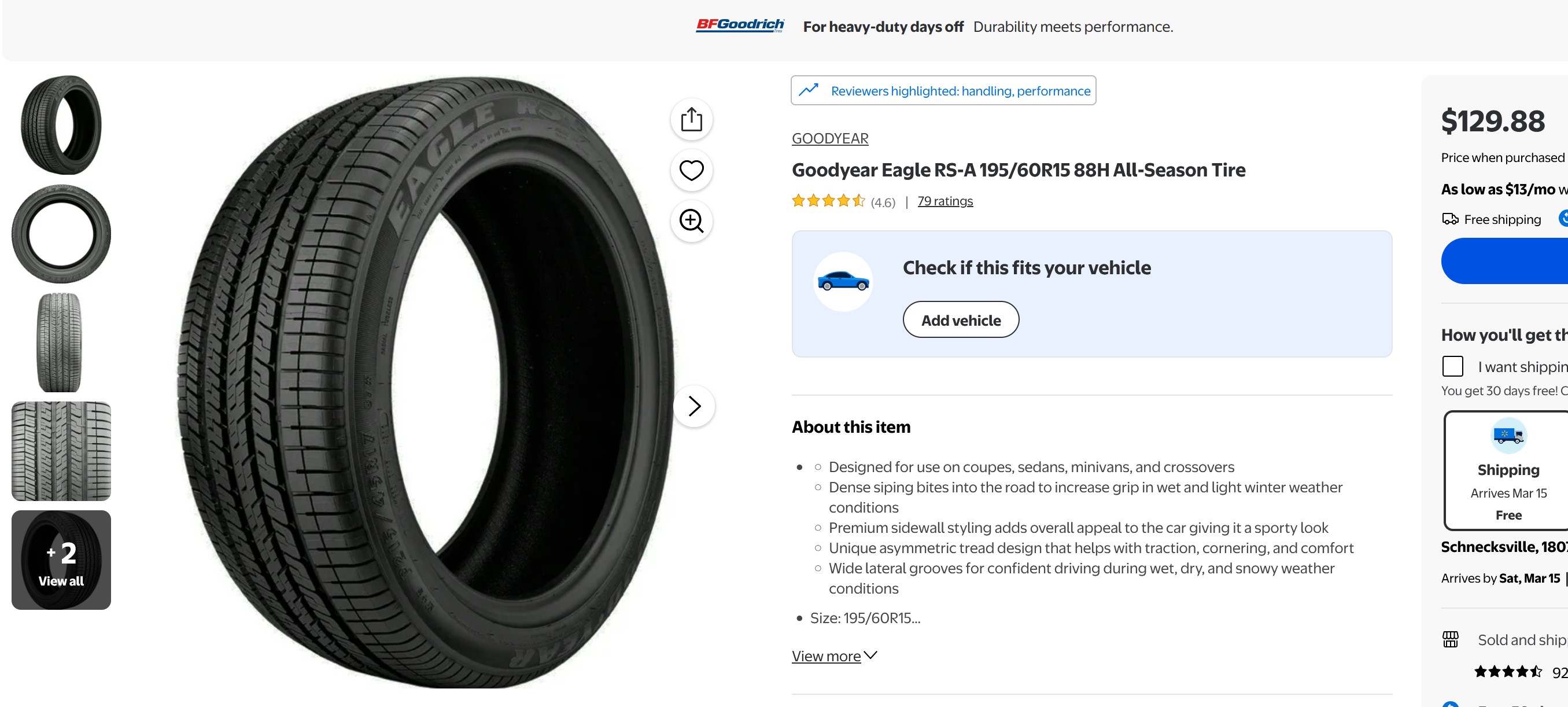Click the zoom magnifier icon

point(691,220)
